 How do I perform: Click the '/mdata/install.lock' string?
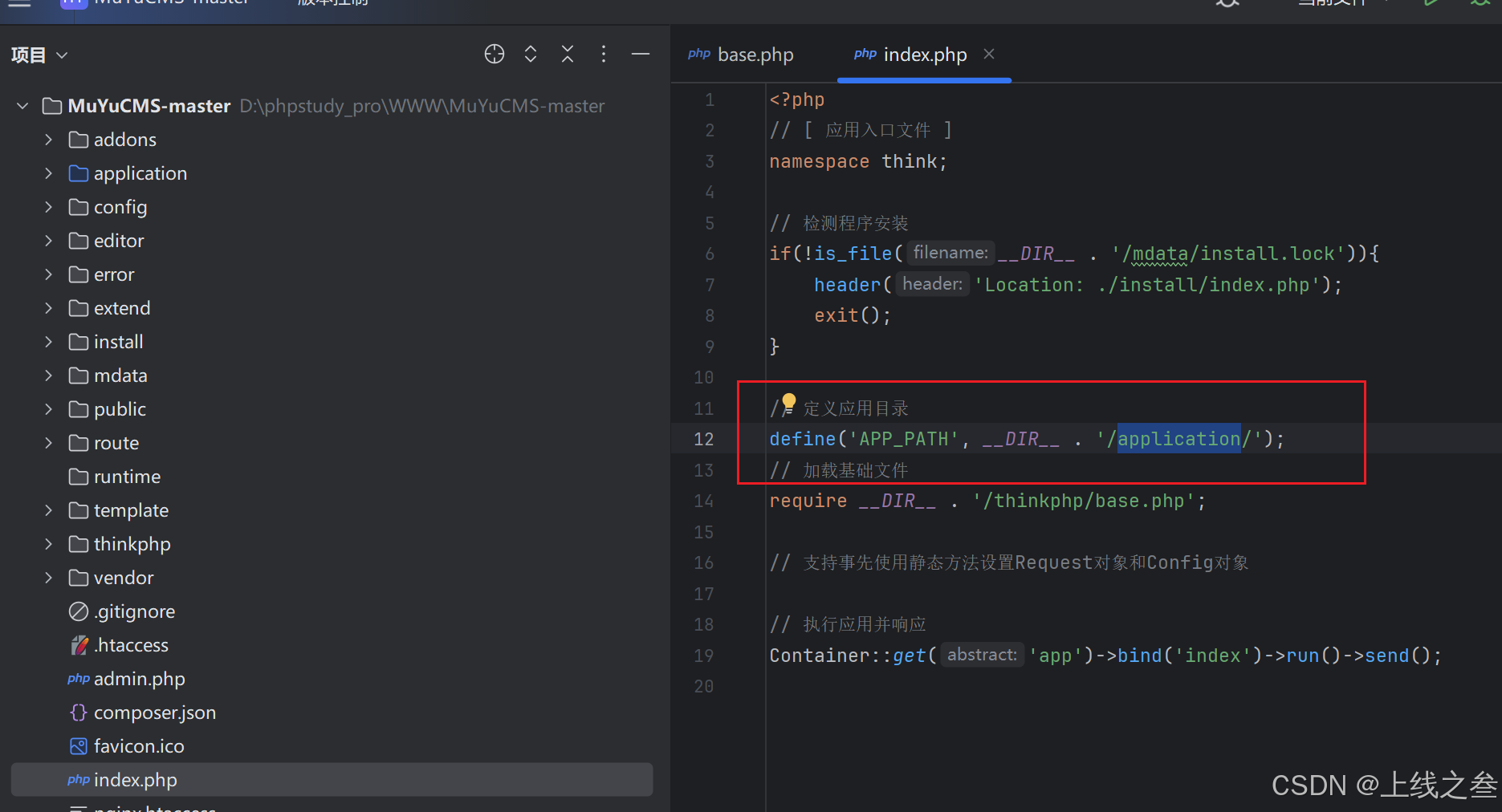coord(1228,254)
